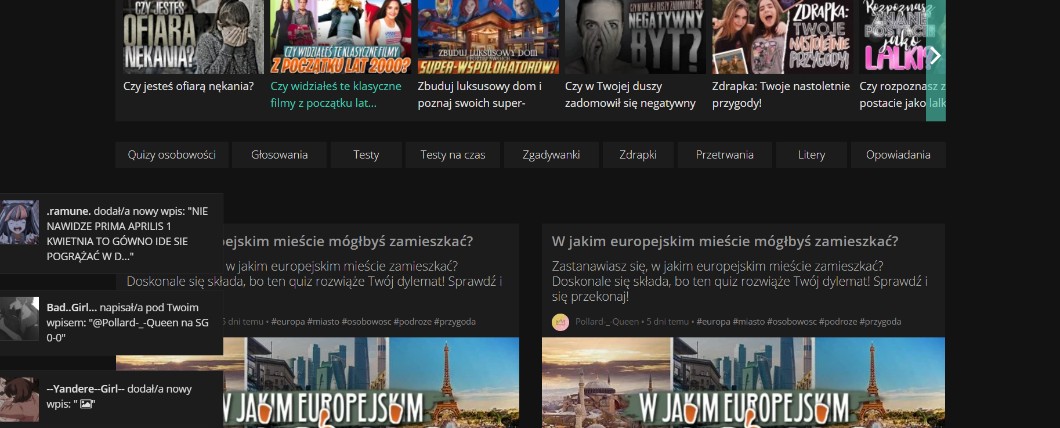Click .ramune. avatar in notification

click(19, 221)
